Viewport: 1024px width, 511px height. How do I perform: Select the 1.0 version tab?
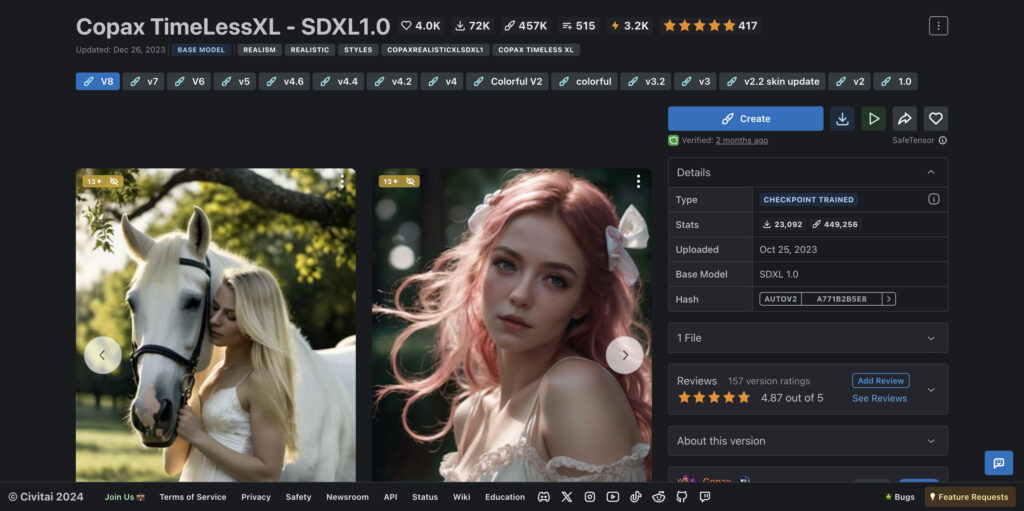895,82
